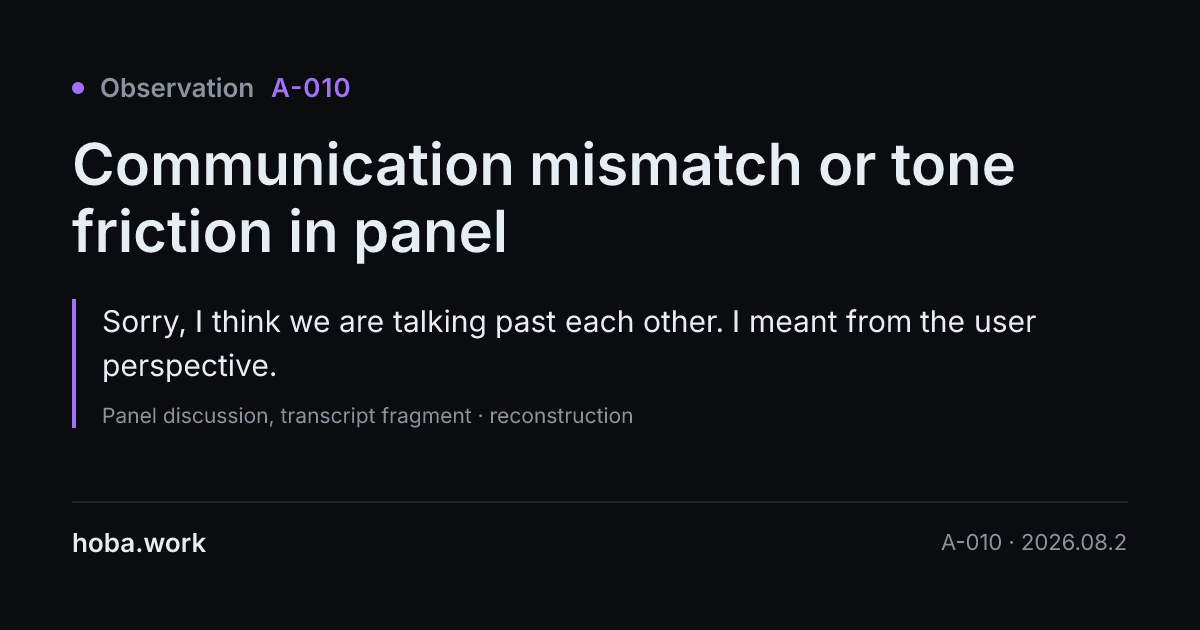This screenshot has height=630, width=1200.
Task: Select the Observation category label
Action: pyautogui.click(x=177, y=88)
